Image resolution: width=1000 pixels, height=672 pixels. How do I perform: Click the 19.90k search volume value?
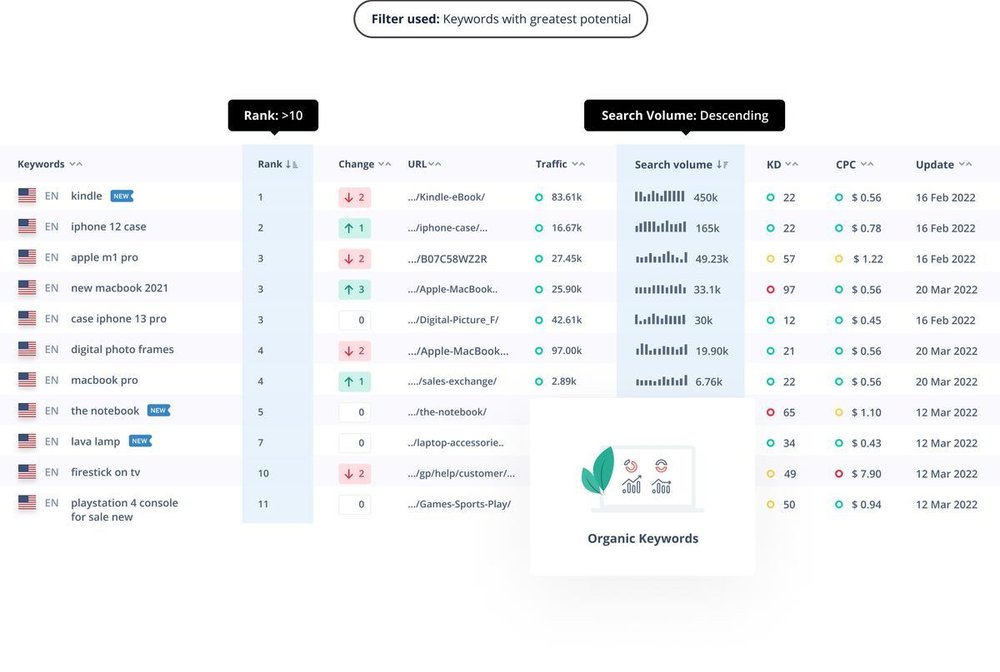pos(712,351)
